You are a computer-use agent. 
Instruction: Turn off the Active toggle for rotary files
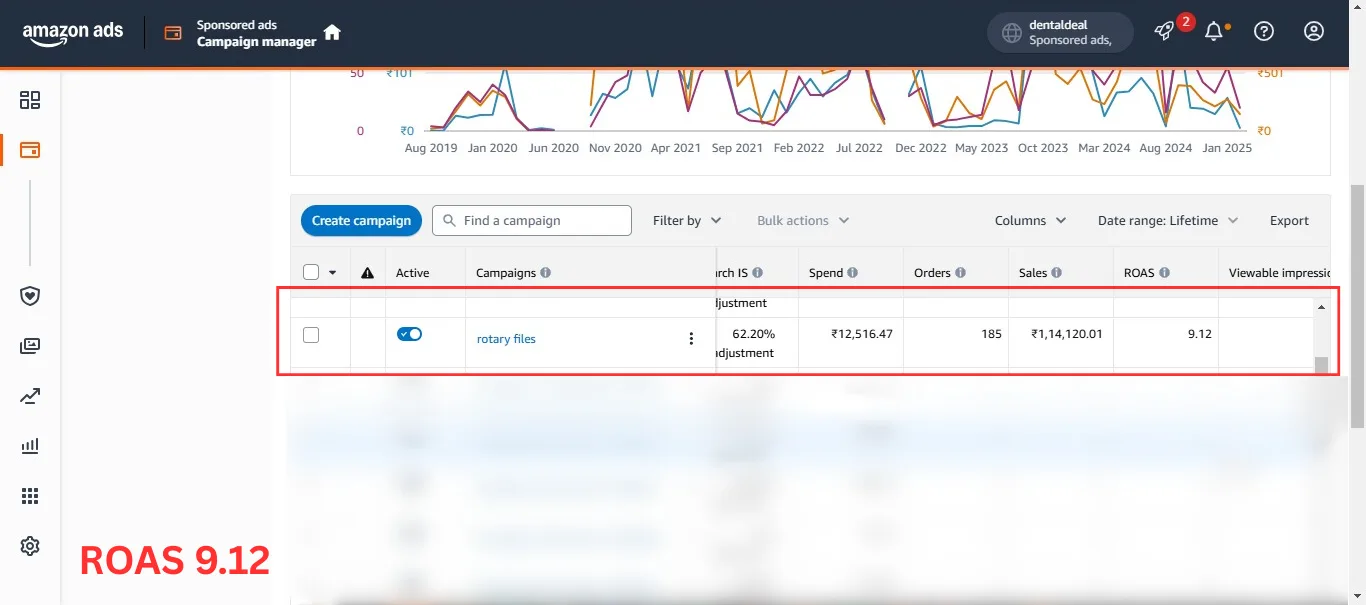tap(410, 334)
